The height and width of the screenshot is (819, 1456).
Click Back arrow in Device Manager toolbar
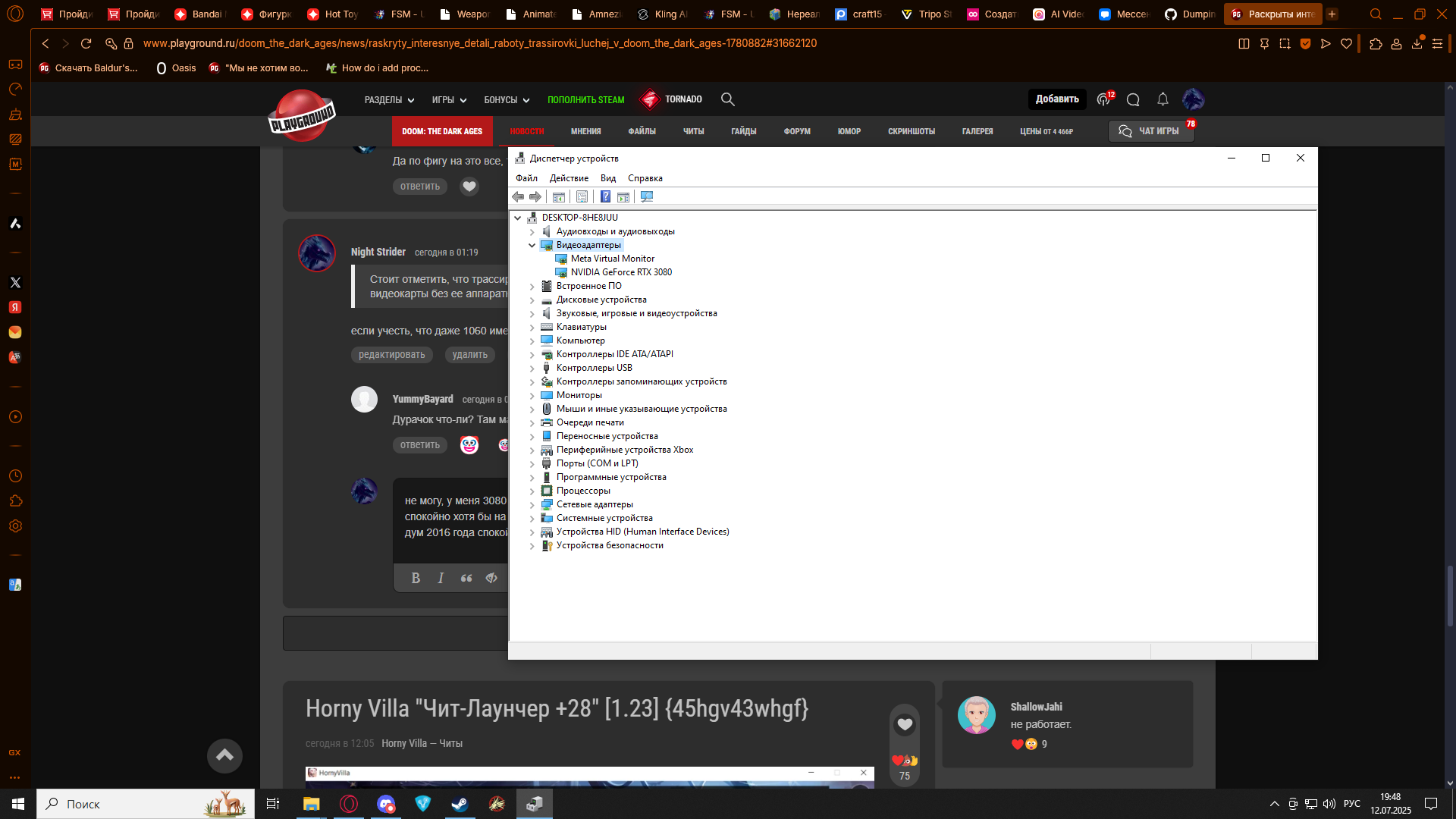518,197
